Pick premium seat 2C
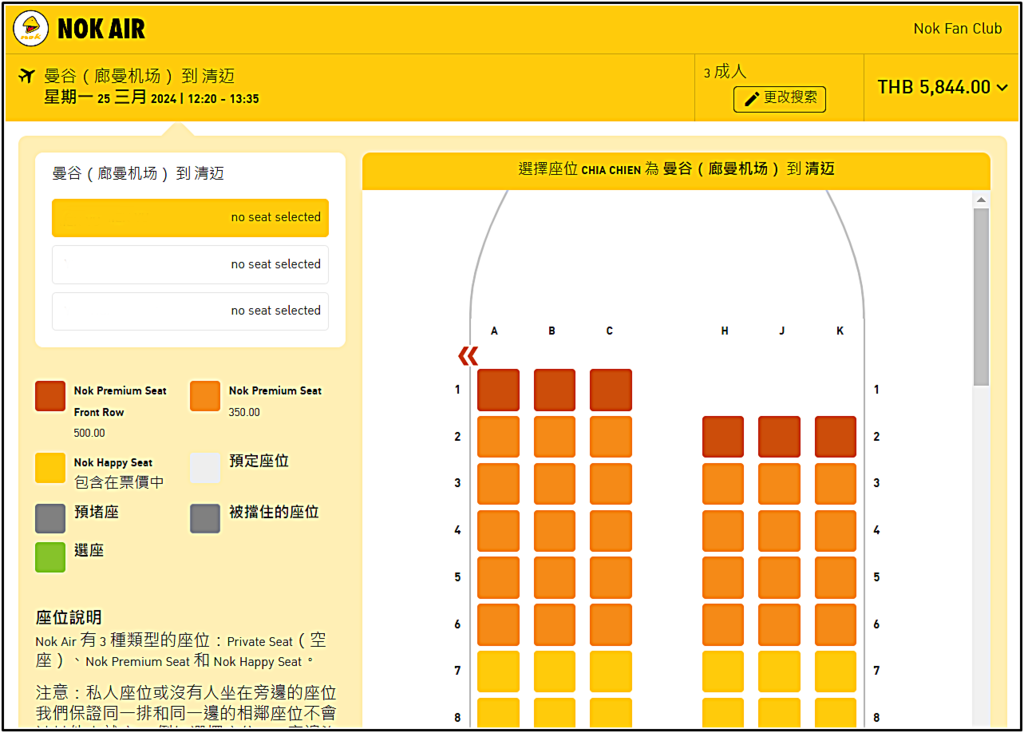1024x733 pixels. (611, 436)
